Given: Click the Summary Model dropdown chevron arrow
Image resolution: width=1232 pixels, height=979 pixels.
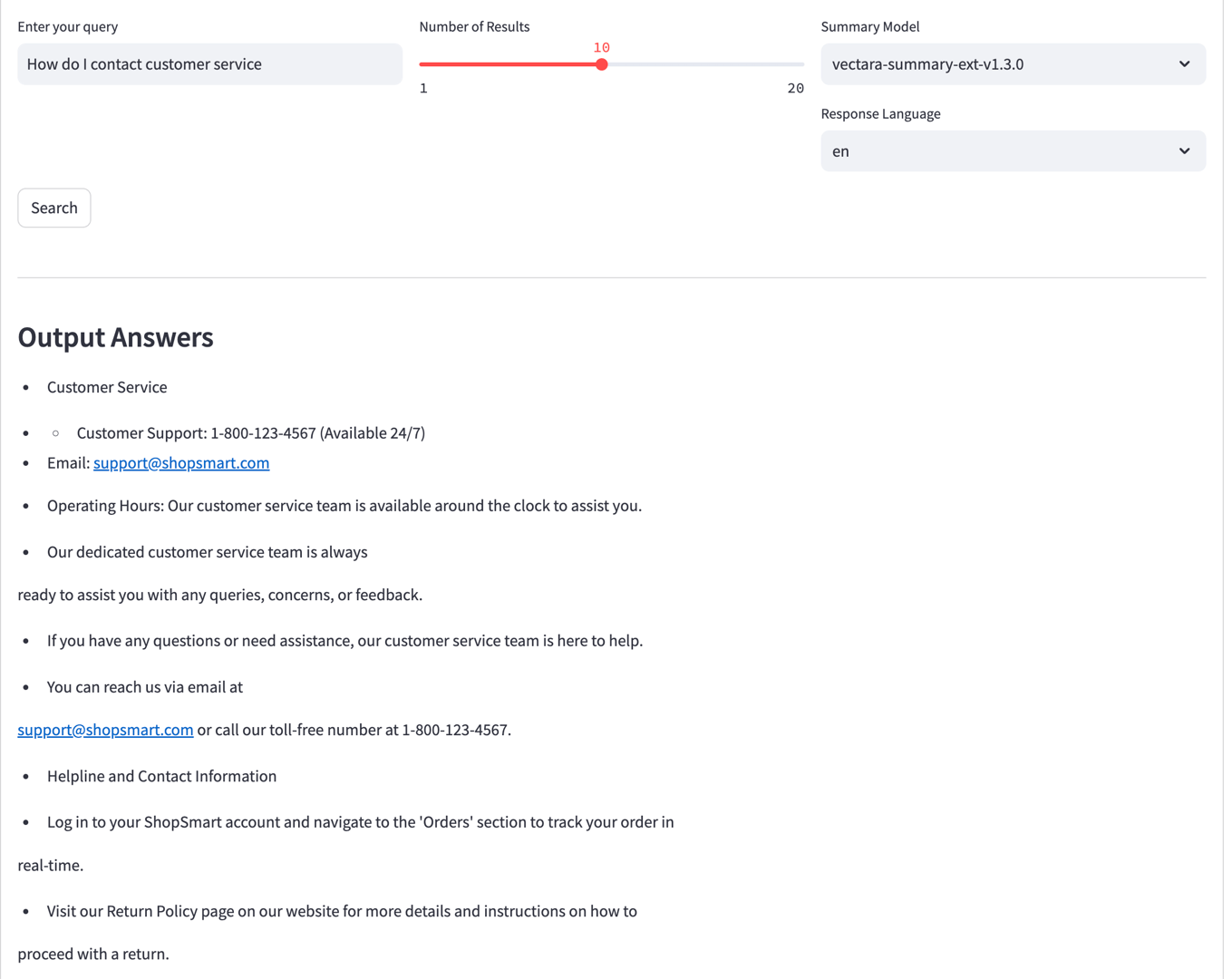Looking at the screenshot, I should pos(1184,64).
